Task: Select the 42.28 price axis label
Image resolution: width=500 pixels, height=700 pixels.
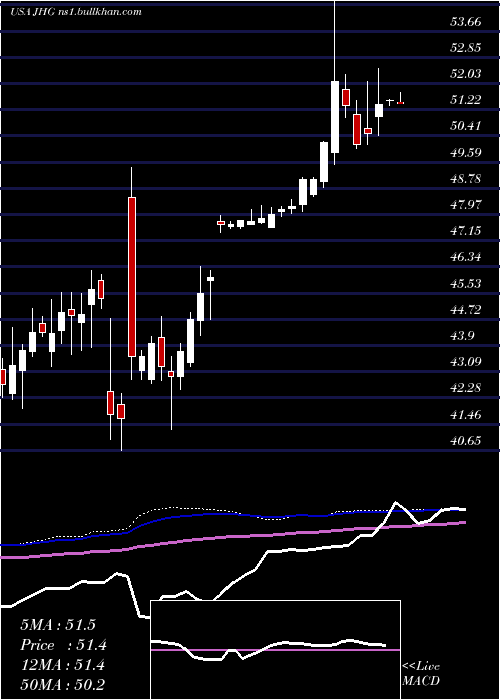Action: click(466, 388)
